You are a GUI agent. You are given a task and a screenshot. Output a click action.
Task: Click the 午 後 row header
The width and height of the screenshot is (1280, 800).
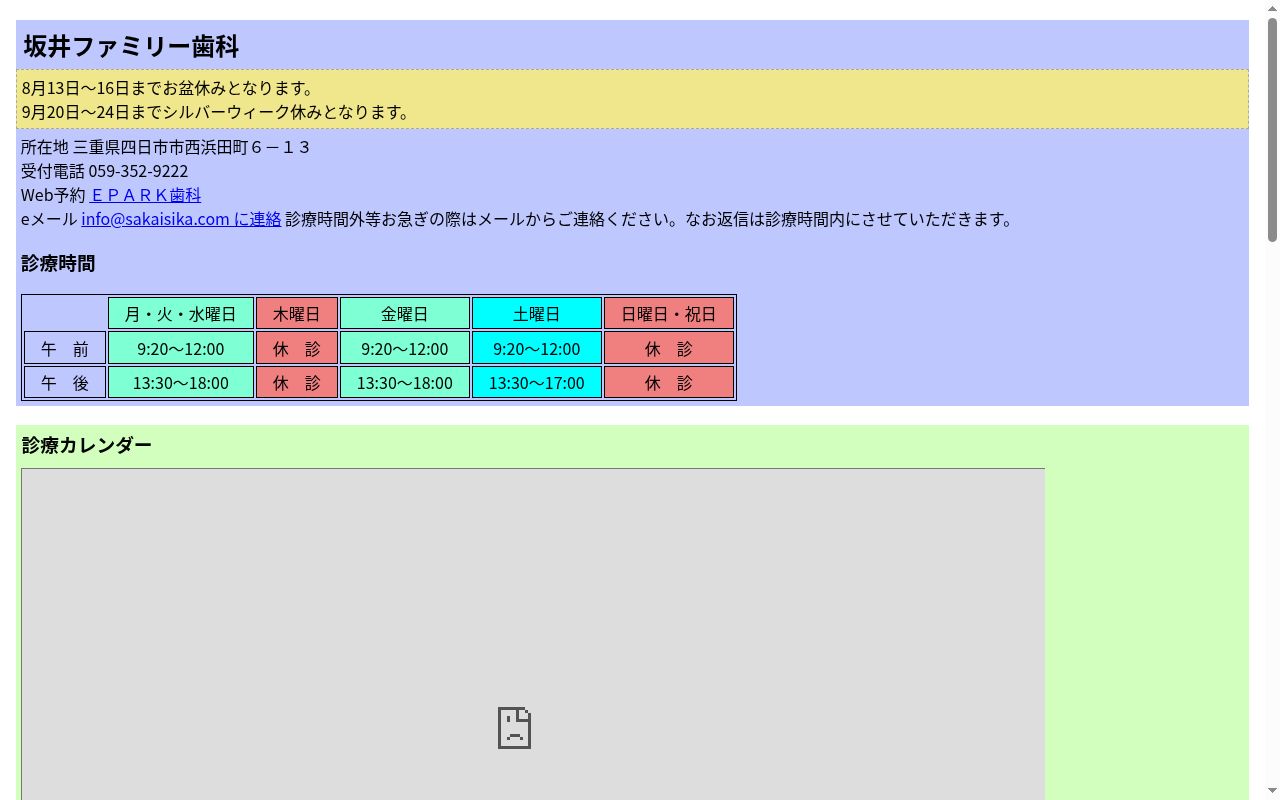click(x=65, y=382)
